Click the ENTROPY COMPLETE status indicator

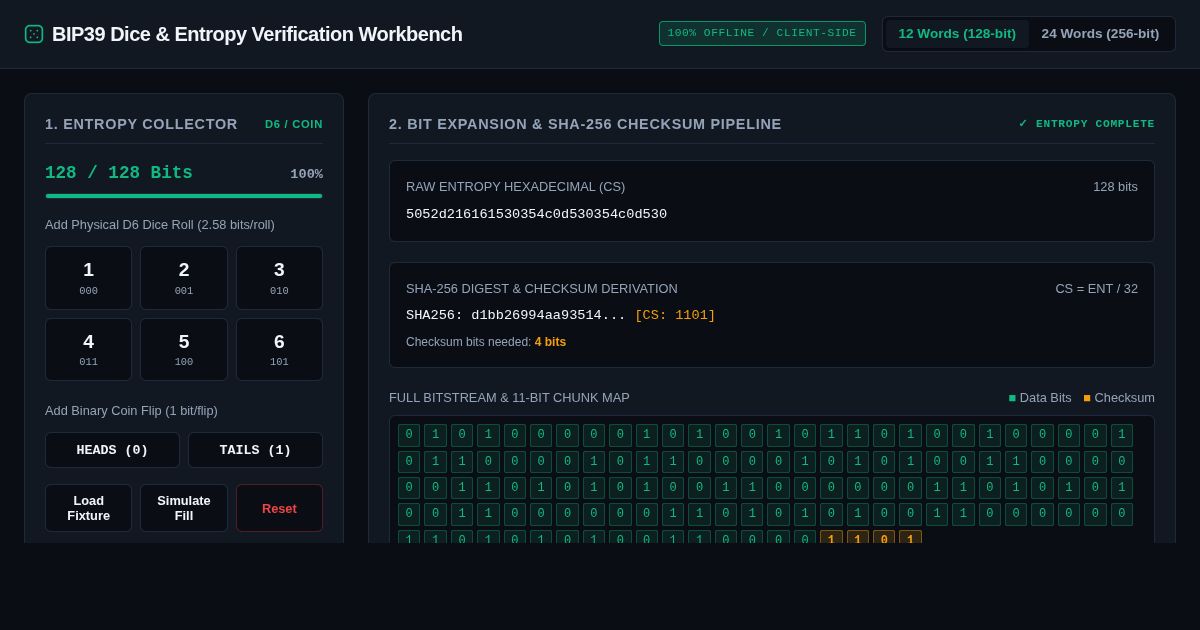coord(1086,124)
